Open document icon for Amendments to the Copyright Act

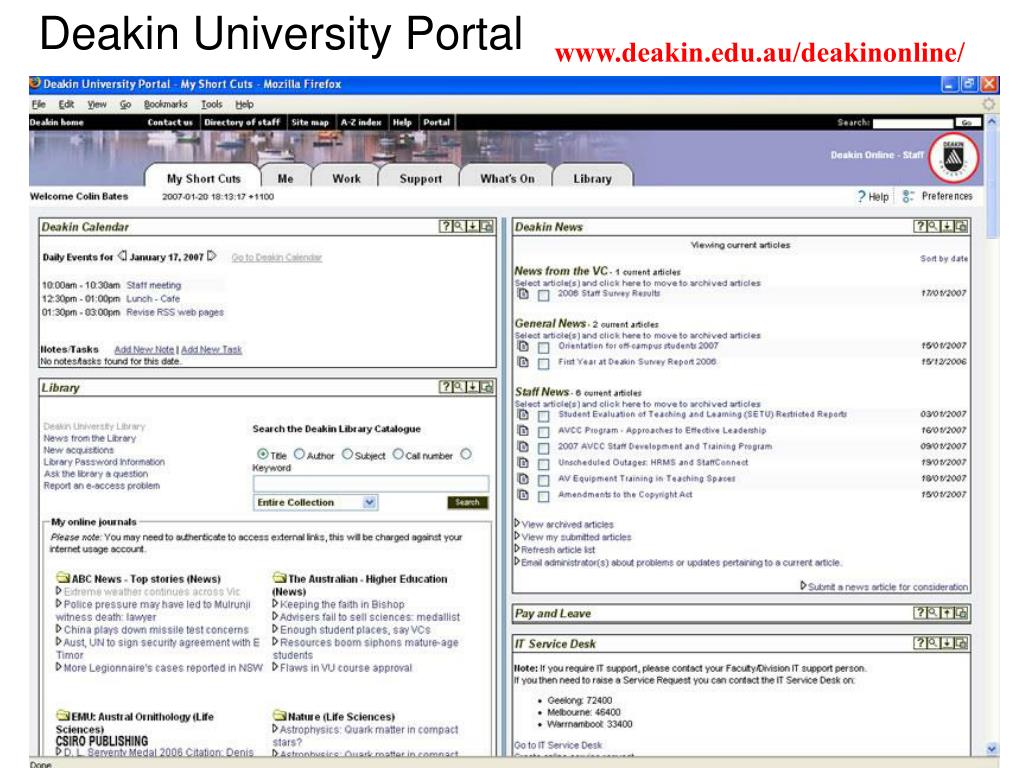tap(523, 495)
